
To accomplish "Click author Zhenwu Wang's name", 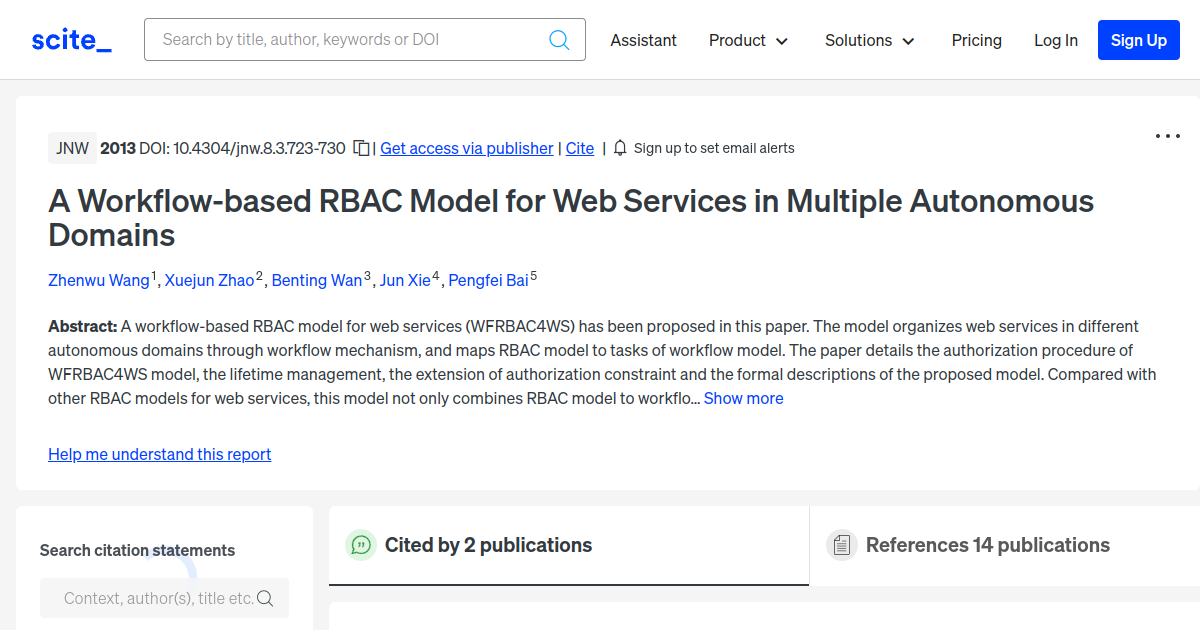I will click(x=99, y=280).
